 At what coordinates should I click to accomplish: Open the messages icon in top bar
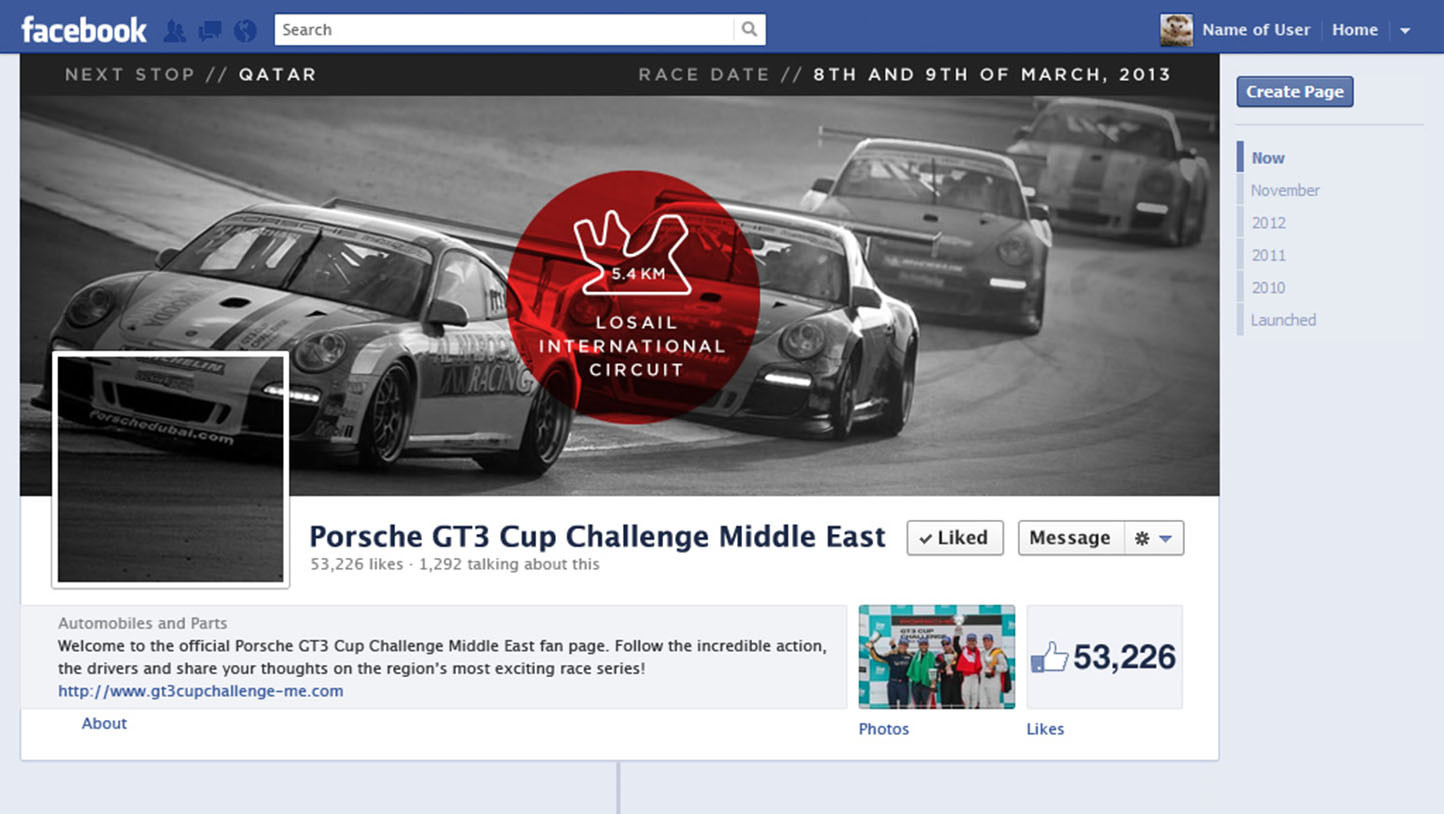[x=210, y=31]
